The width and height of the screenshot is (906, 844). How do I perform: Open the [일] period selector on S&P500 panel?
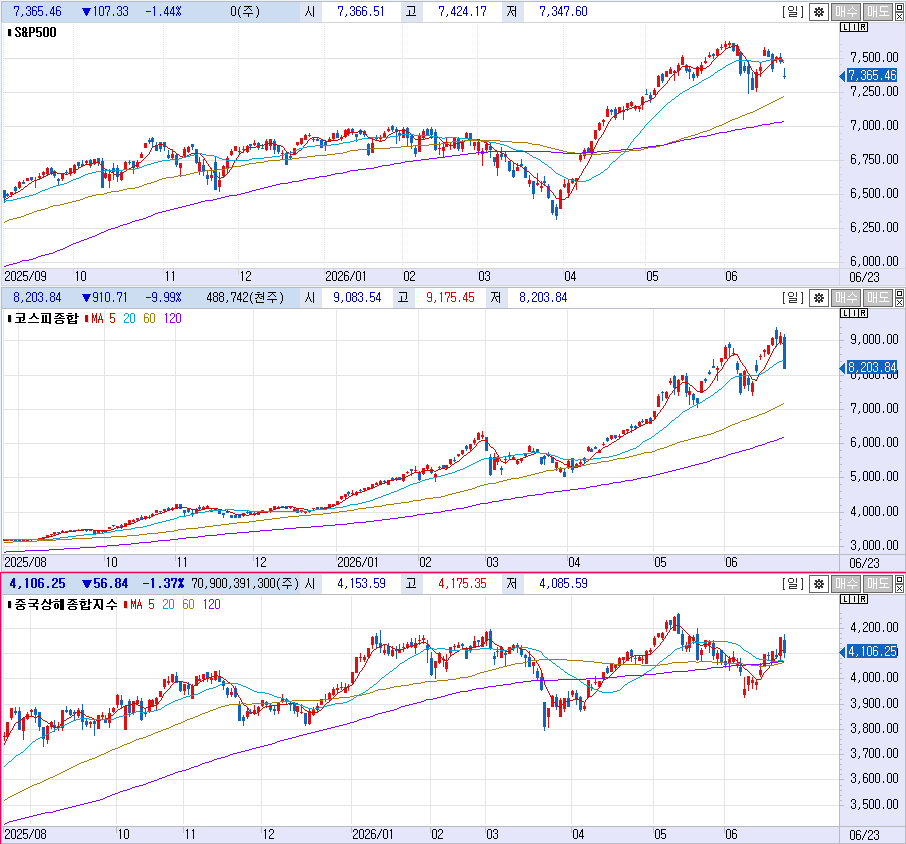(793, 12)
